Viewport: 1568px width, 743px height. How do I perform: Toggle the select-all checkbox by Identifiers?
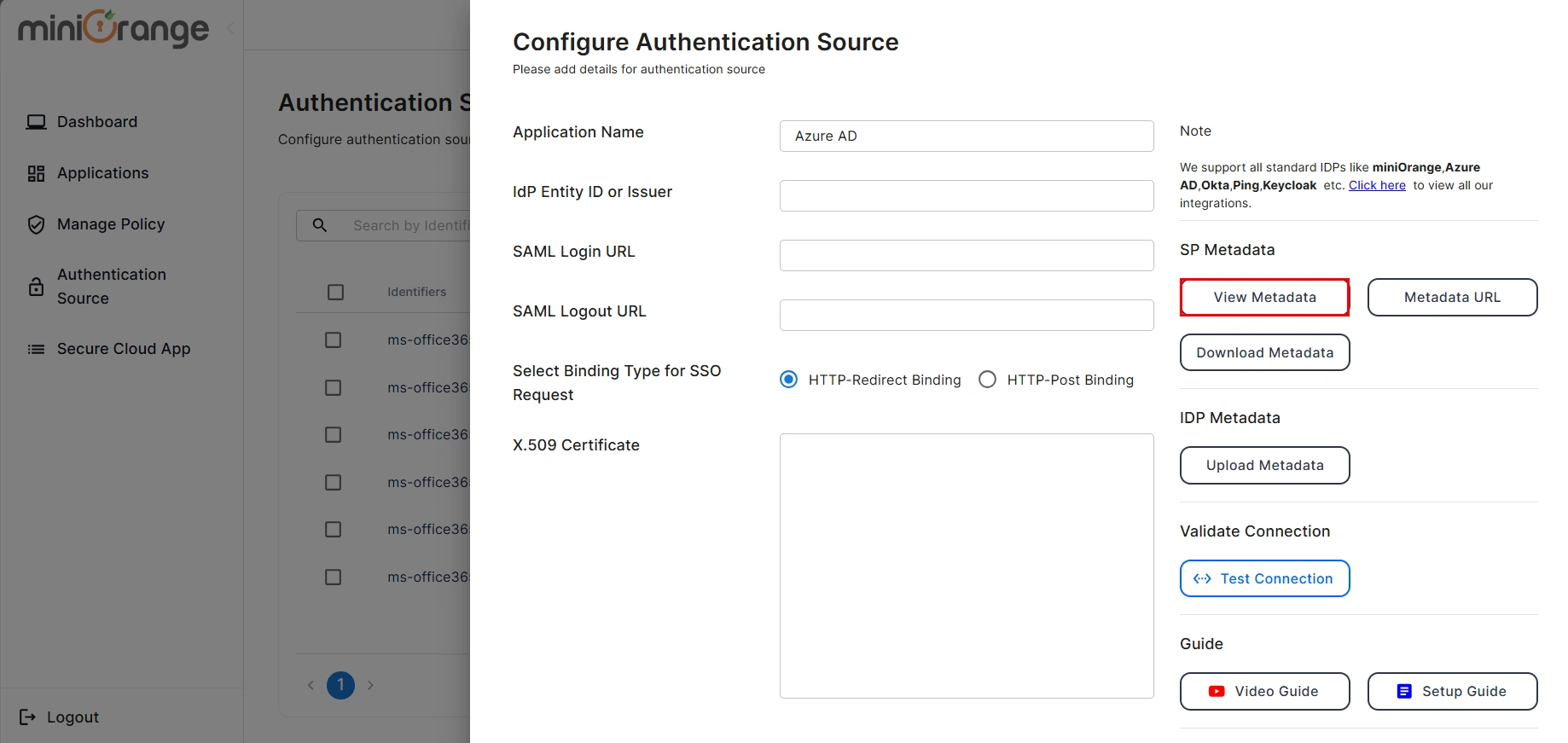[336, 293]
